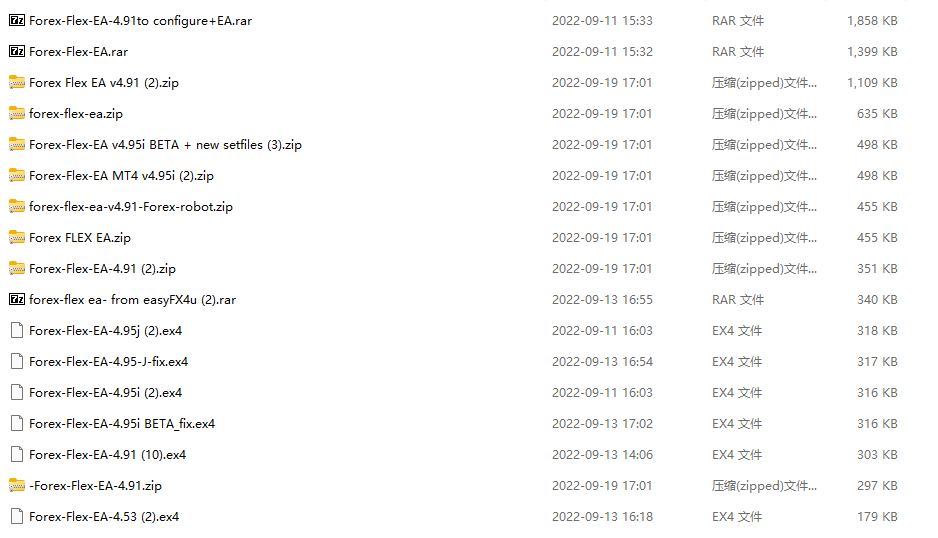This screenshot has height=538, width=938.
Task: Select Forex-Flex-EA-4.91 (10).ex4 file name
Action: (x=107, y=455)
